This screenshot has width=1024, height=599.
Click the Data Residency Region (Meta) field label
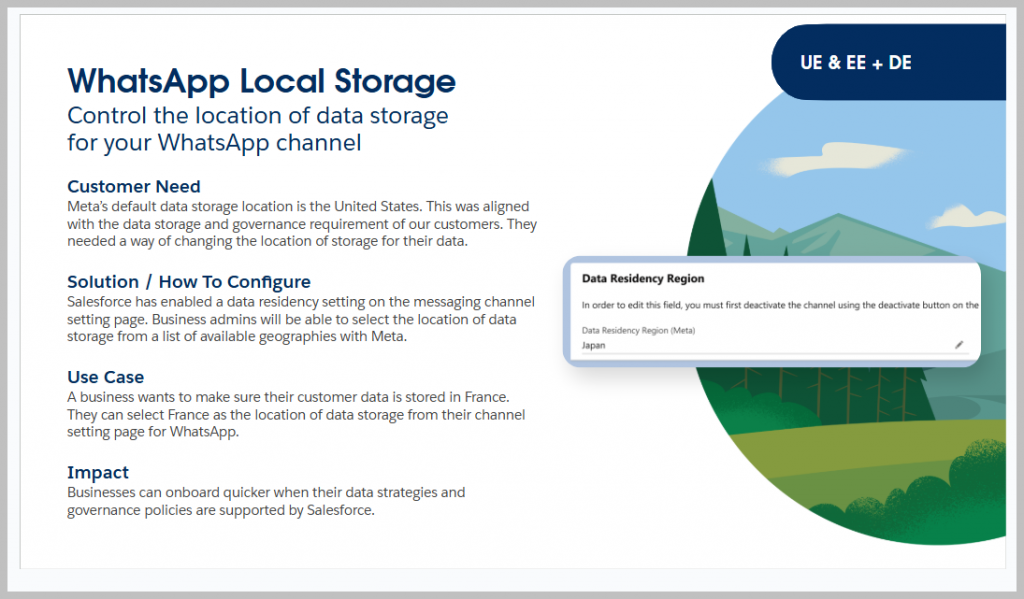coord(638,330)
